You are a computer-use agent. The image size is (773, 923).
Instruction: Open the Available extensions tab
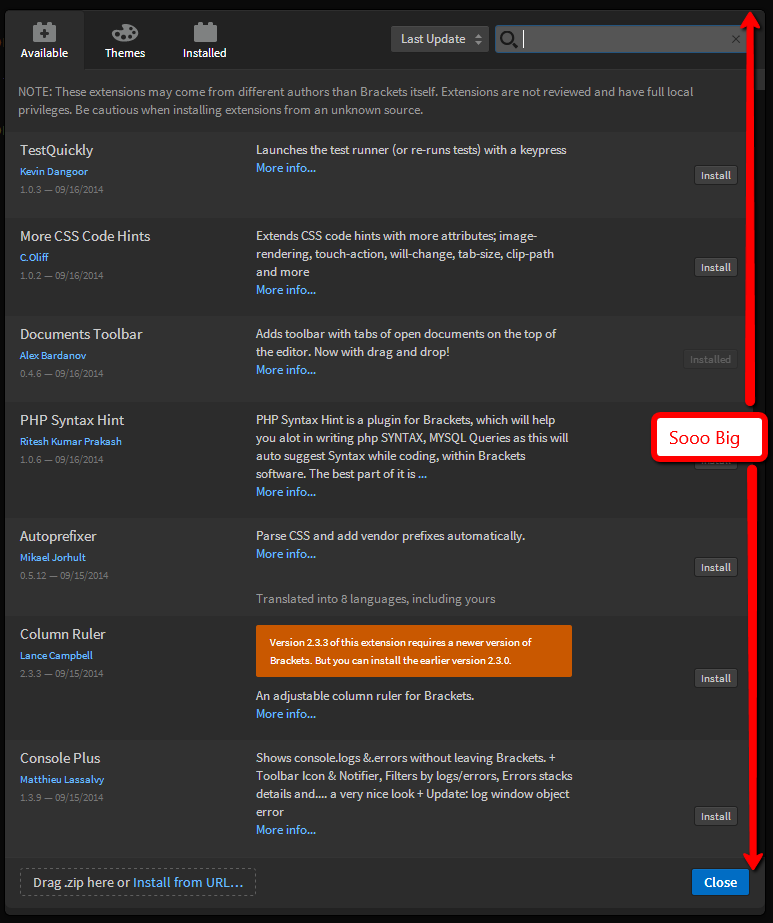click(44, 40)
